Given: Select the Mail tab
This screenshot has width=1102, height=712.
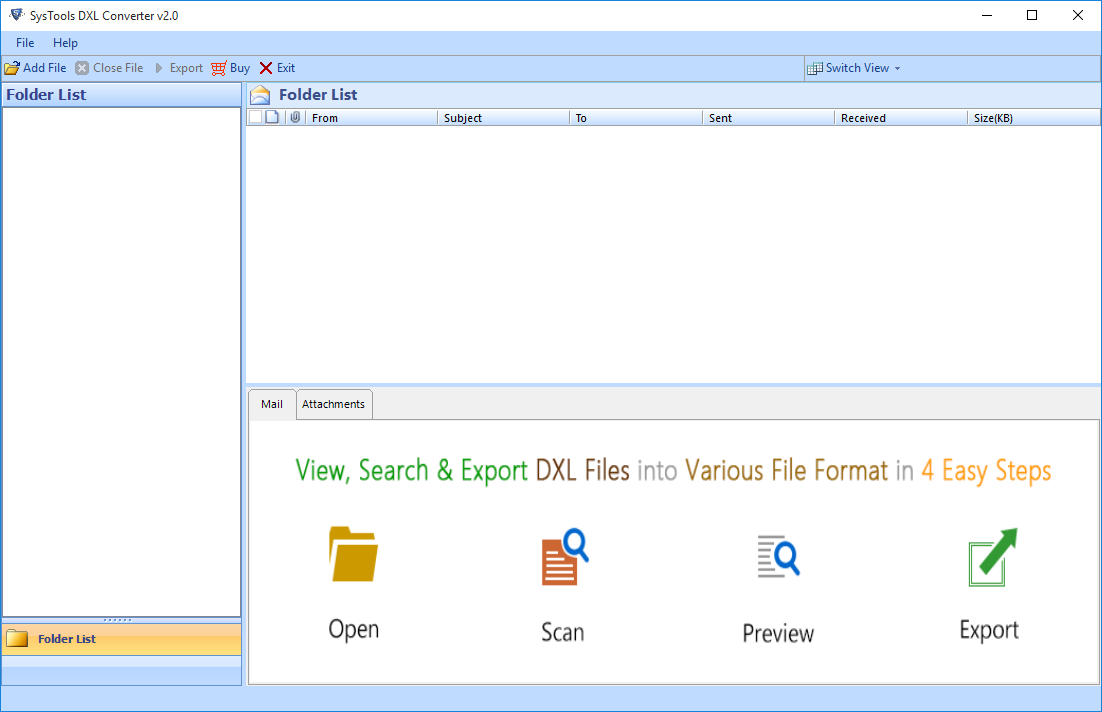Looking at the screenshot, I should coord(270,404).
